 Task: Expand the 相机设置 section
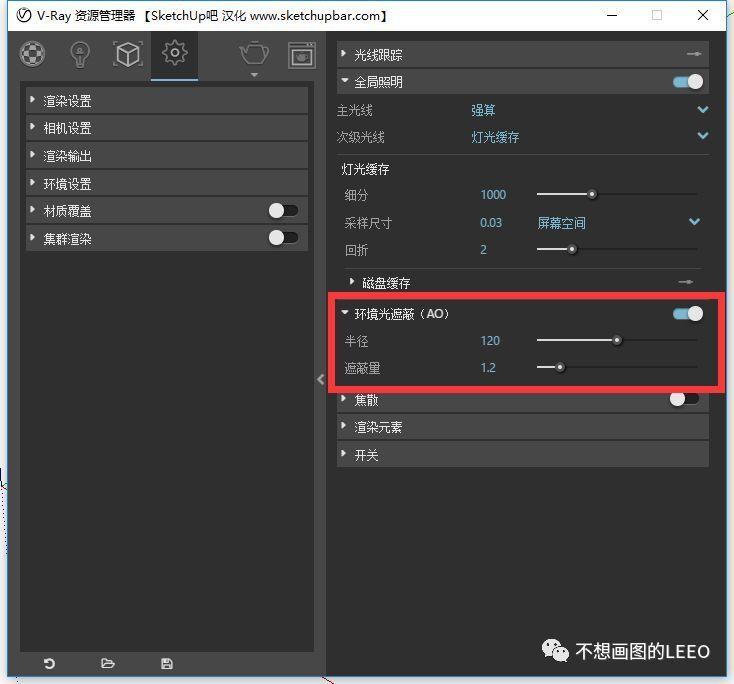click(x=167, y=128)
